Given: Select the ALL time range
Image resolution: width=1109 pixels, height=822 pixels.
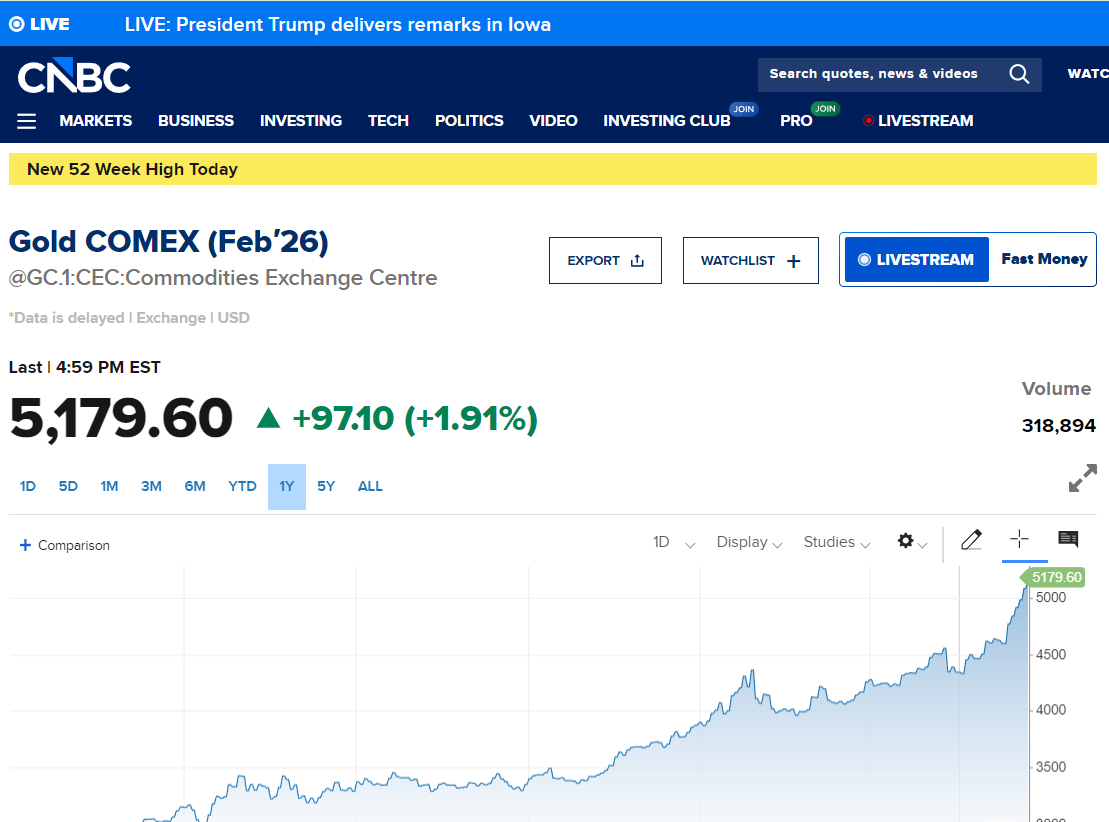Looking at the screenshot, I should tap(370, 487).
